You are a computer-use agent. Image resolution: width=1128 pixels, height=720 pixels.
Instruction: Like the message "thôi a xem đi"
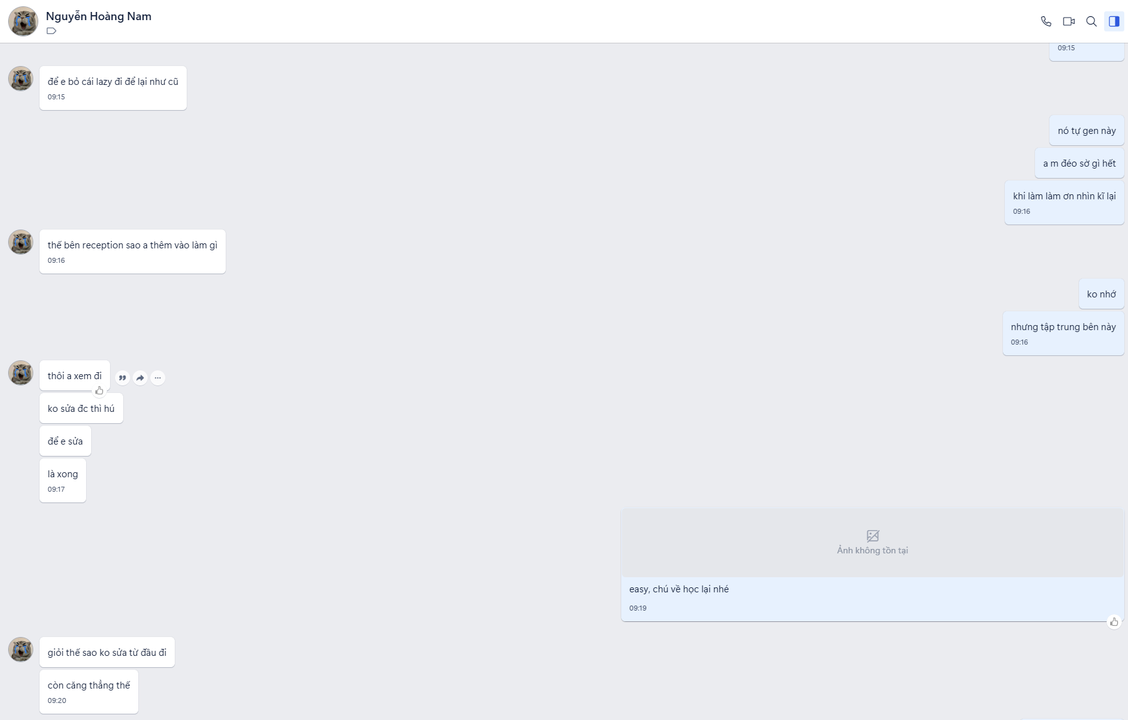click(99, 391)
